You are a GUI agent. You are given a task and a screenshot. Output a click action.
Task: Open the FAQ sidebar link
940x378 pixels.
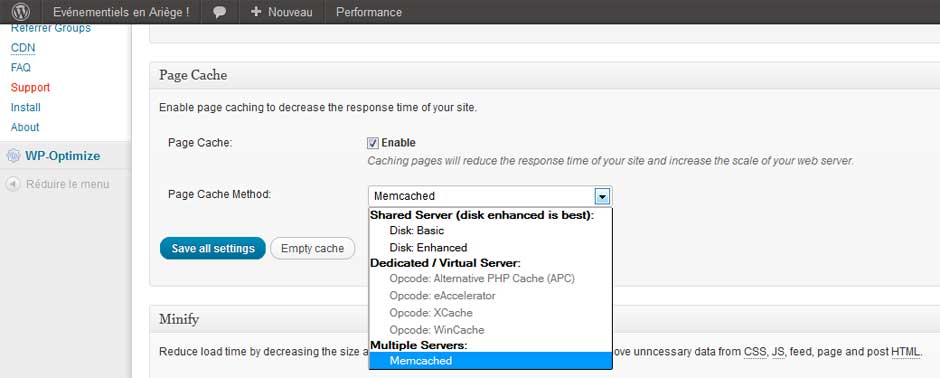click(x=20, y=68)
